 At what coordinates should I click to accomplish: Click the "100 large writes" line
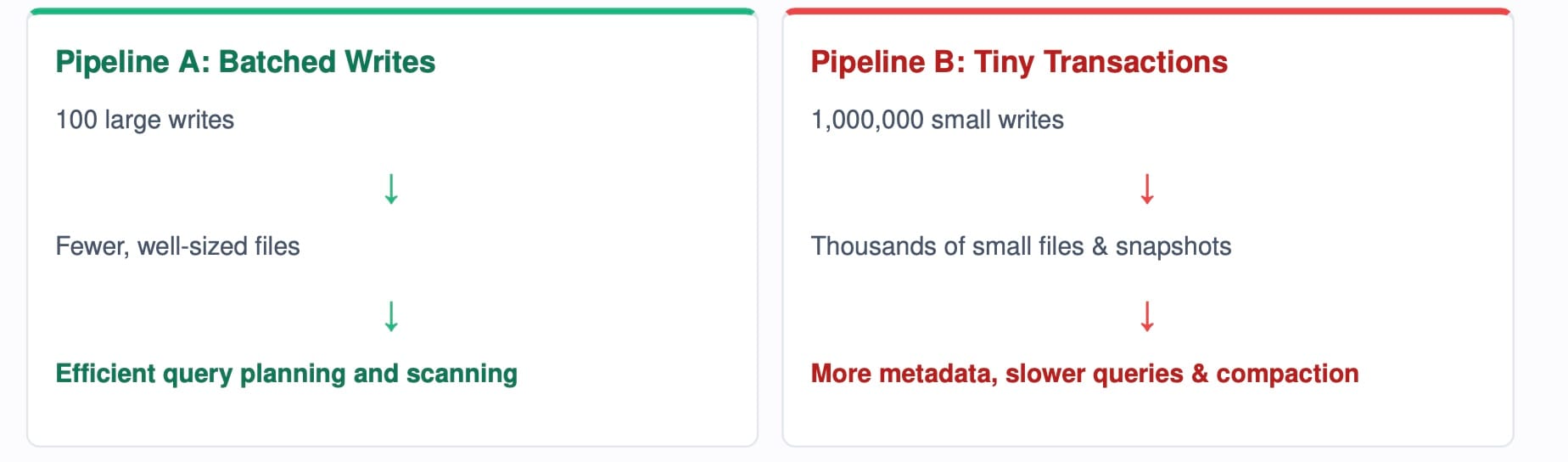pyautogui.click(x=145, y=120)
